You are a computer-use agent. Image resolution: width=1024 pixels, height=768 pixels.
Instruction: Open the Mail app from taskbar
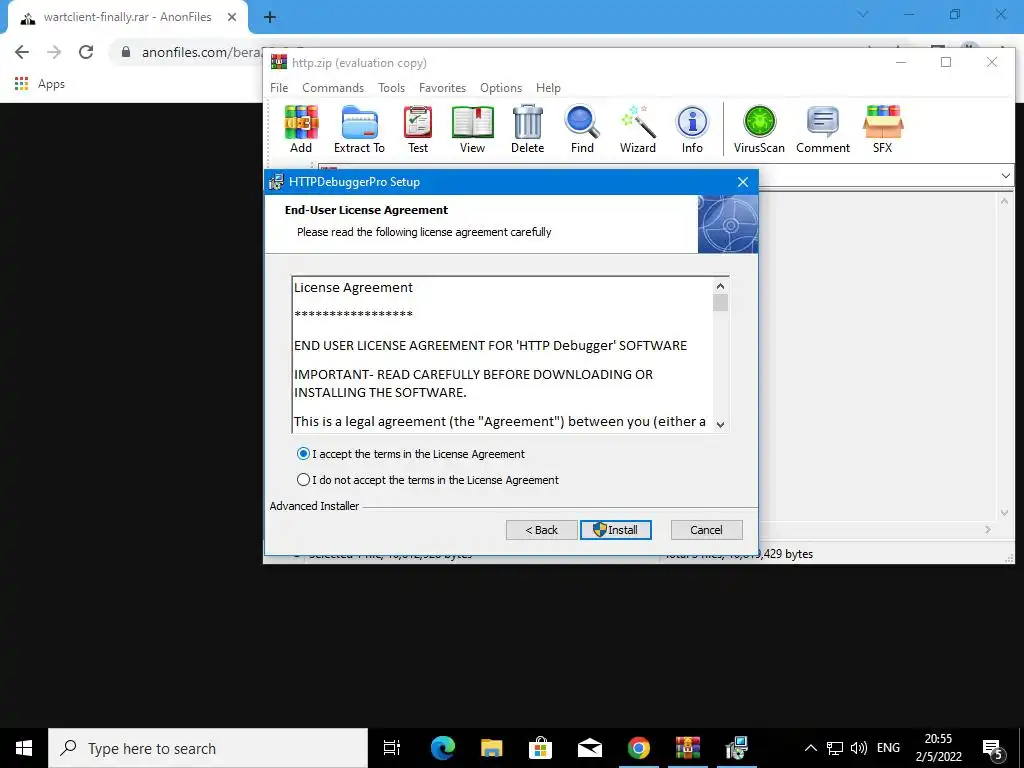[x=590, y=748]
